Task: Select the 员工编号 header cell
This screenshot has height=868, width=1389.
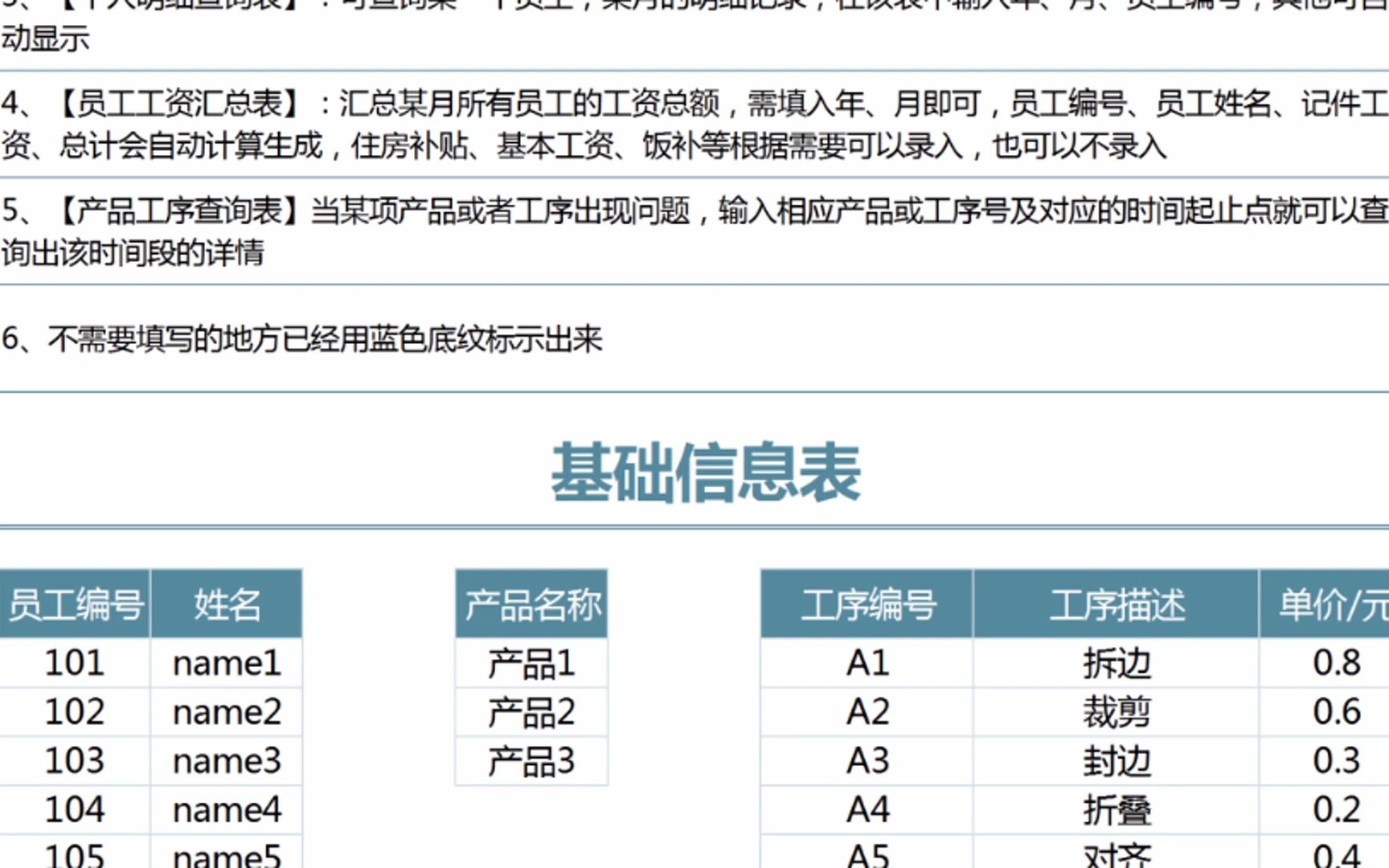Action: pos(75,604)
